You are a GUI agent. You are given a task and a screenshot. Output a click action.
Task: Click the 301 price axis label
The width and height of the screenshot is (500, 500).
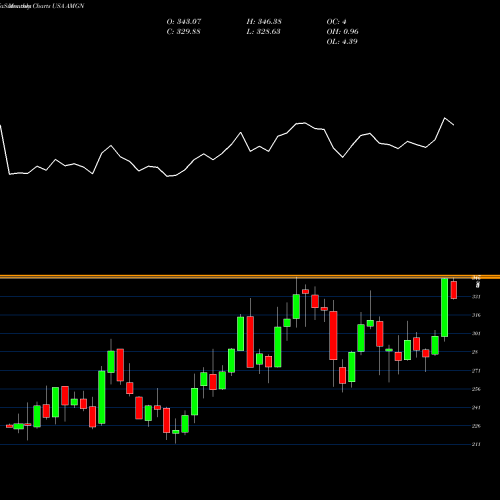click(x=476, y=333)
